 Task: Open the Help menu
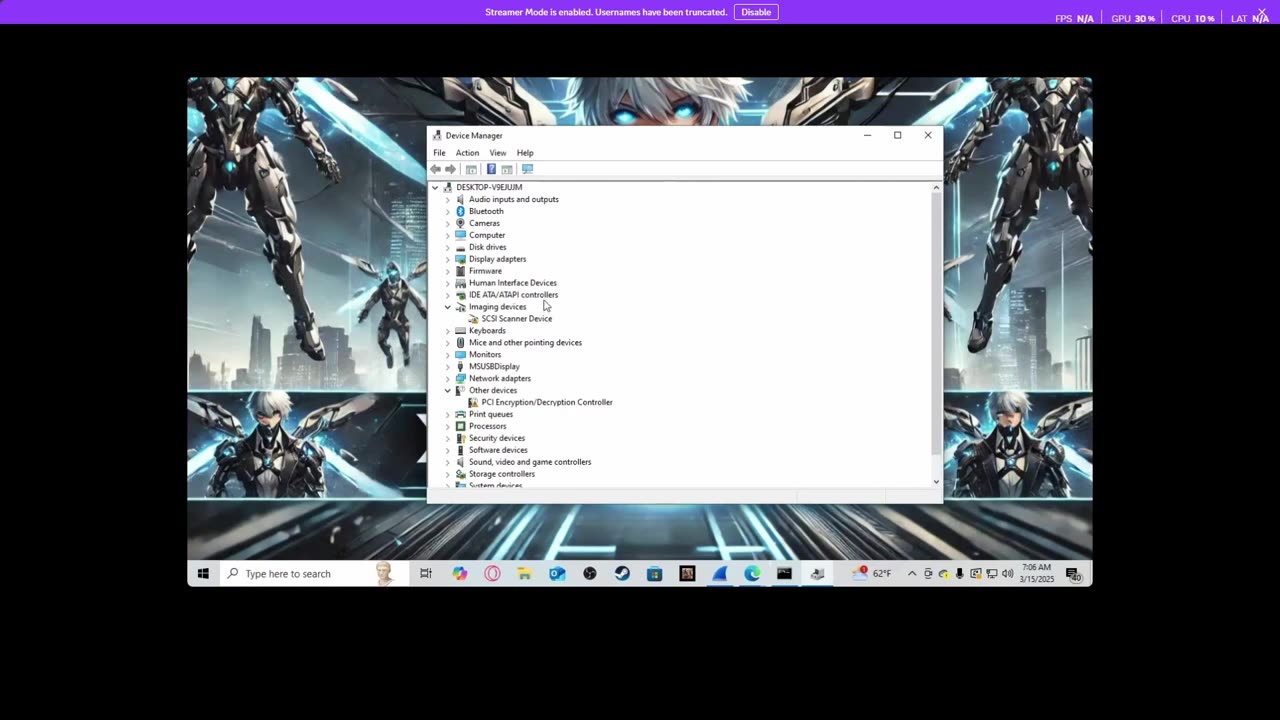pos(525,153)
